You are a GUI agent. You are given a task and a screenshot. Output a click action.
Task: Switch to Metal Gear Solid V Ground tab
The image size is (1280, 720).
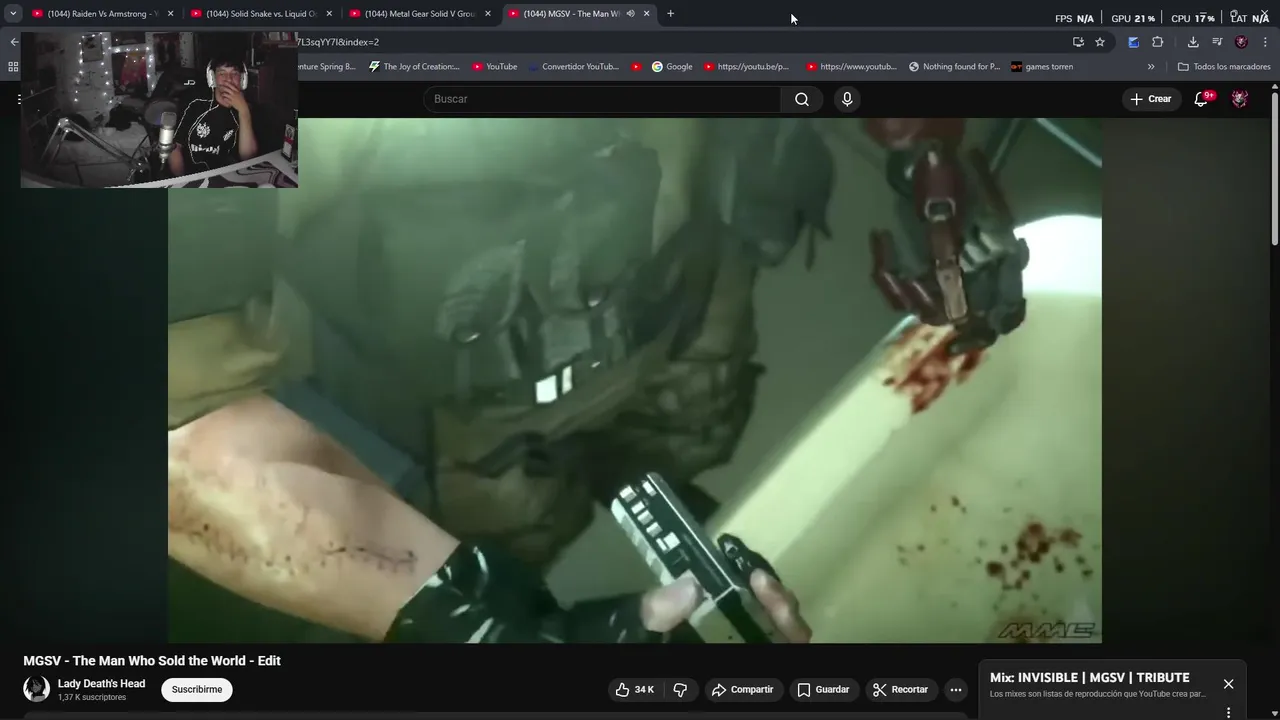[x=420, y=14]
